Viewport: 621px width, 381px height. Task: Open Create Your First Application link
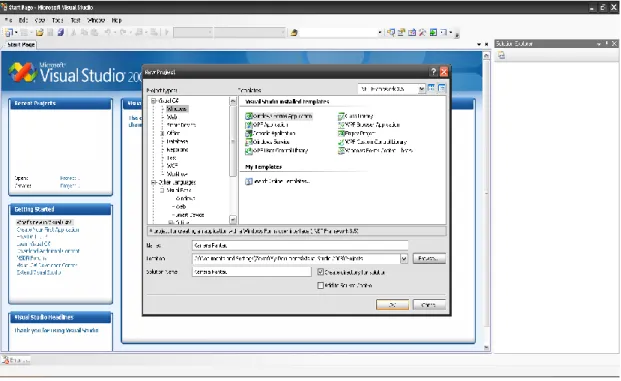(48, 230)
